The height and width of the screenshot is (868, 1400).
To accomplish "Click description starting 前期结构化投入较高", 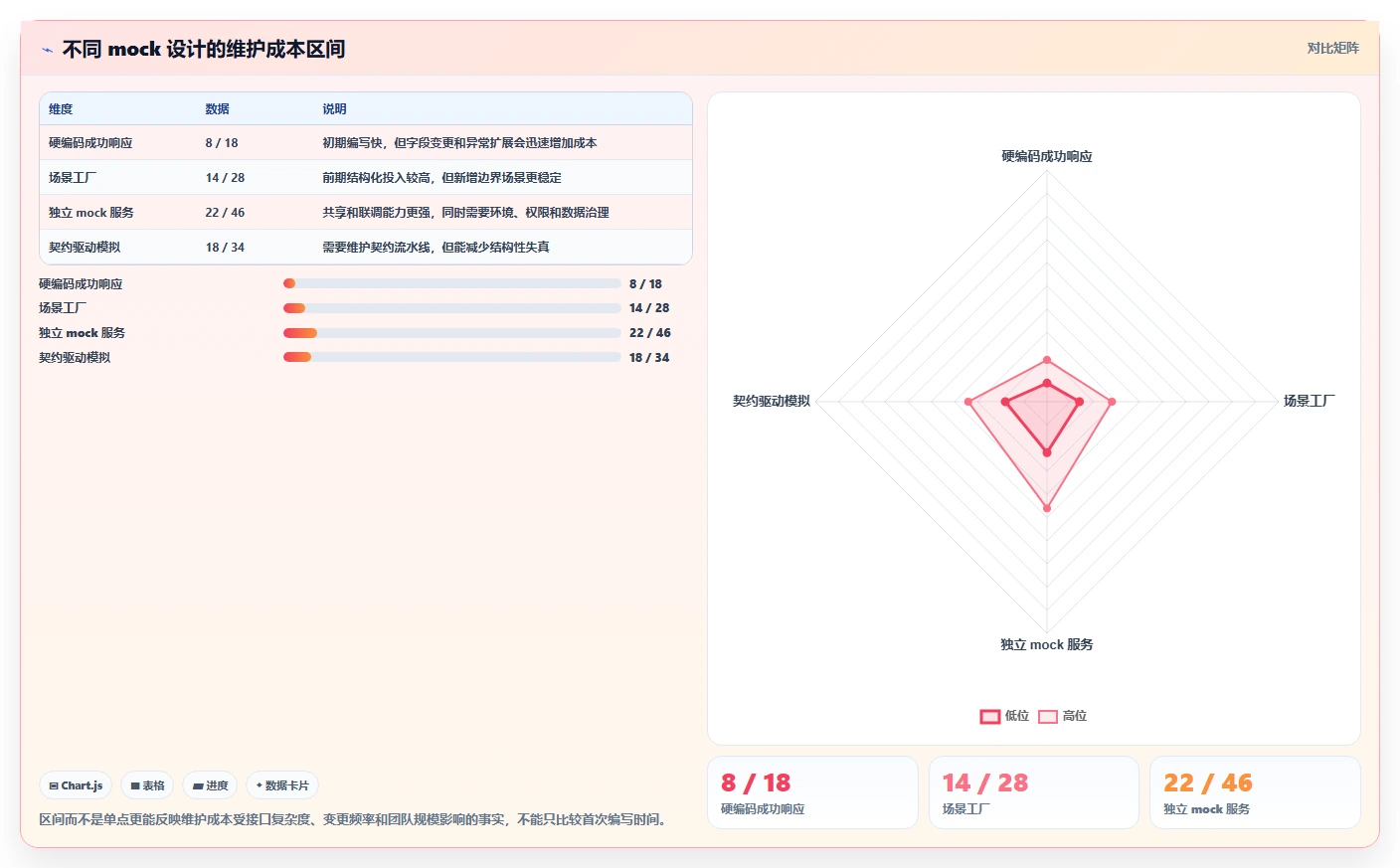I will 441,178.
